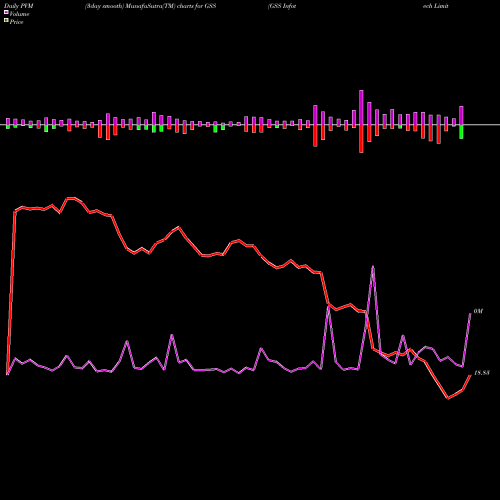Screen dimensions: 500x500
Task: Click the '18.83' price value label
Action: tap(481, 373)
